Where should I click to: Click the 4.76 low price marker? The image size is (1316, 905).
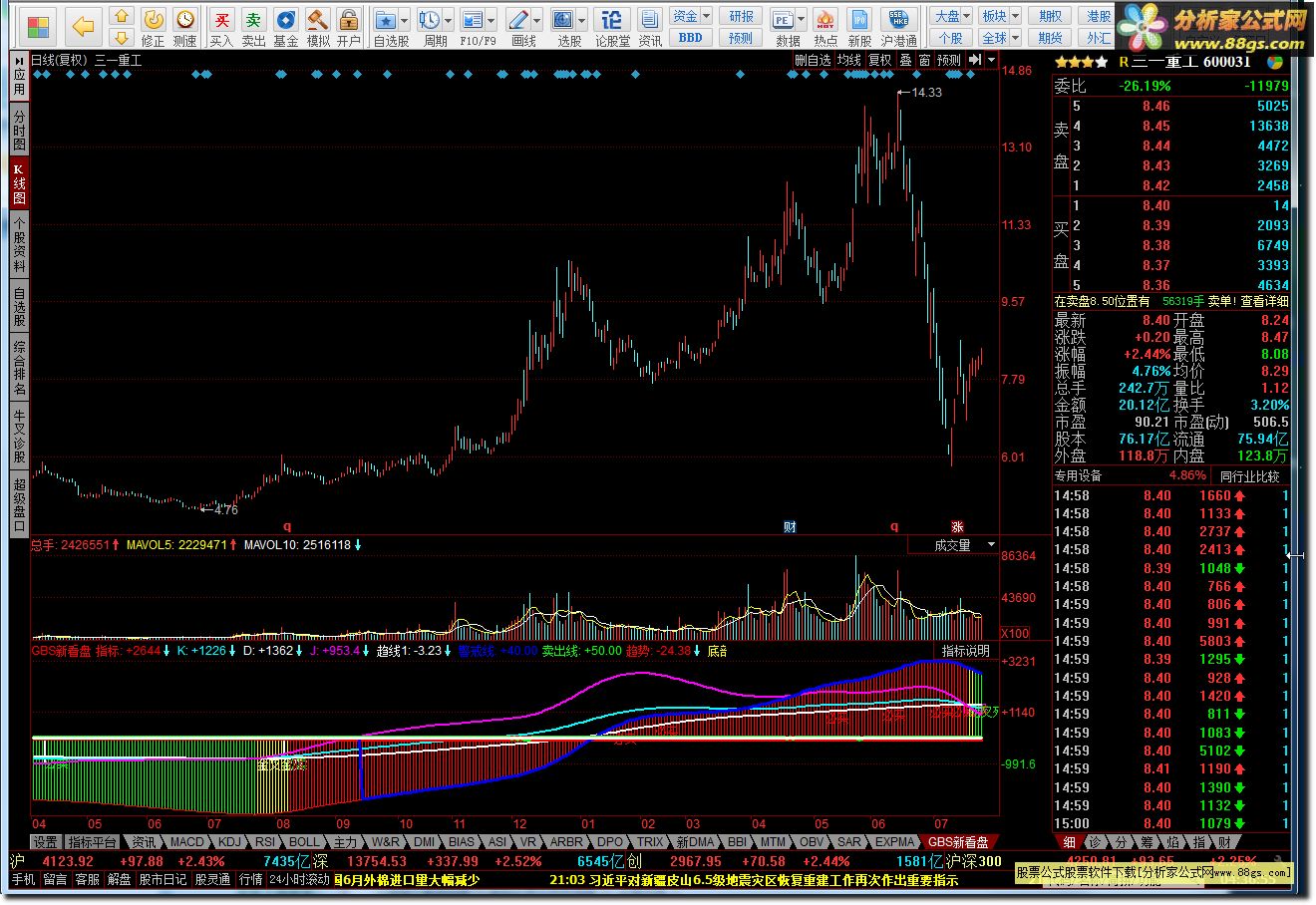tap(226, 510)
